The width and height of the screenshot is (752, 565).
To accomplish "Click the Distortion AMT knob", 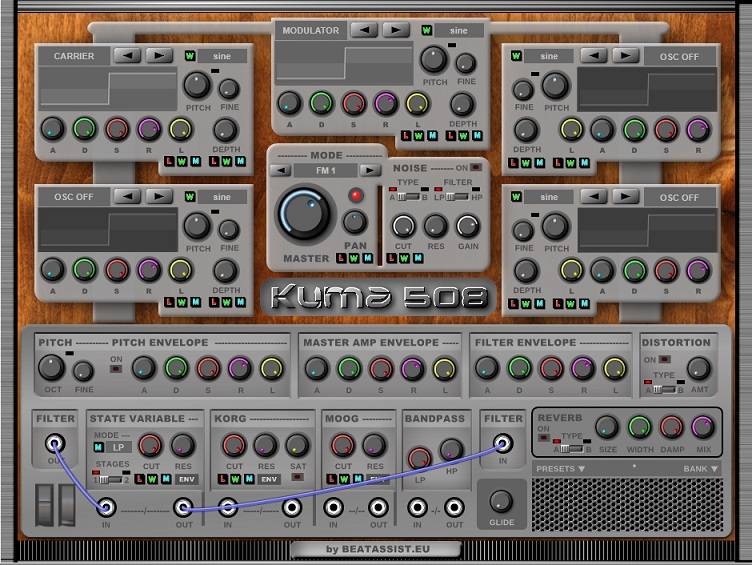I will (x=699, y=368).
